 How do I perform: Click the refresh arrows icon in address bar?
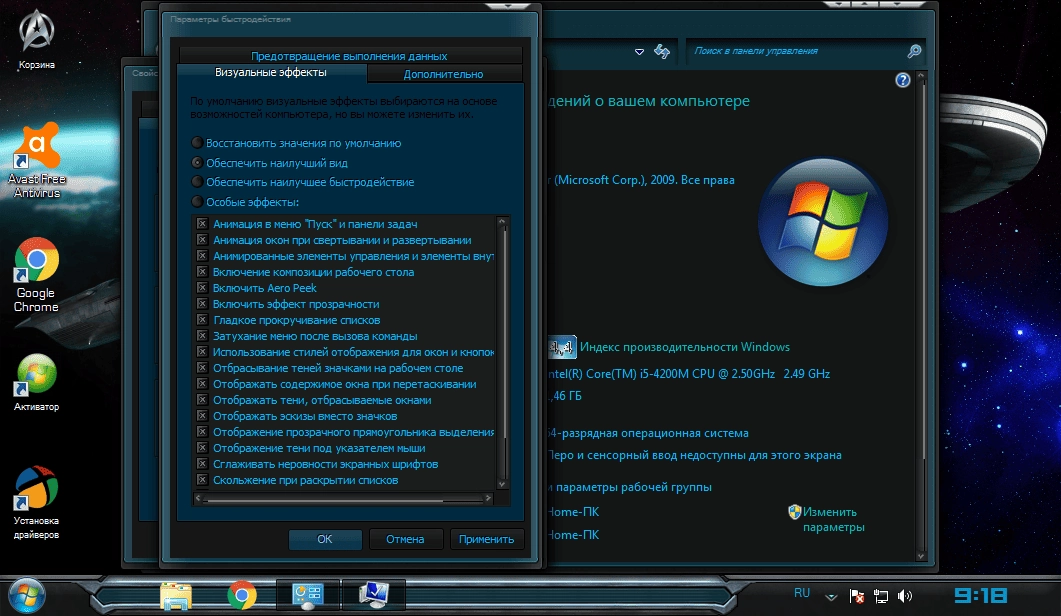click(662, 51)
